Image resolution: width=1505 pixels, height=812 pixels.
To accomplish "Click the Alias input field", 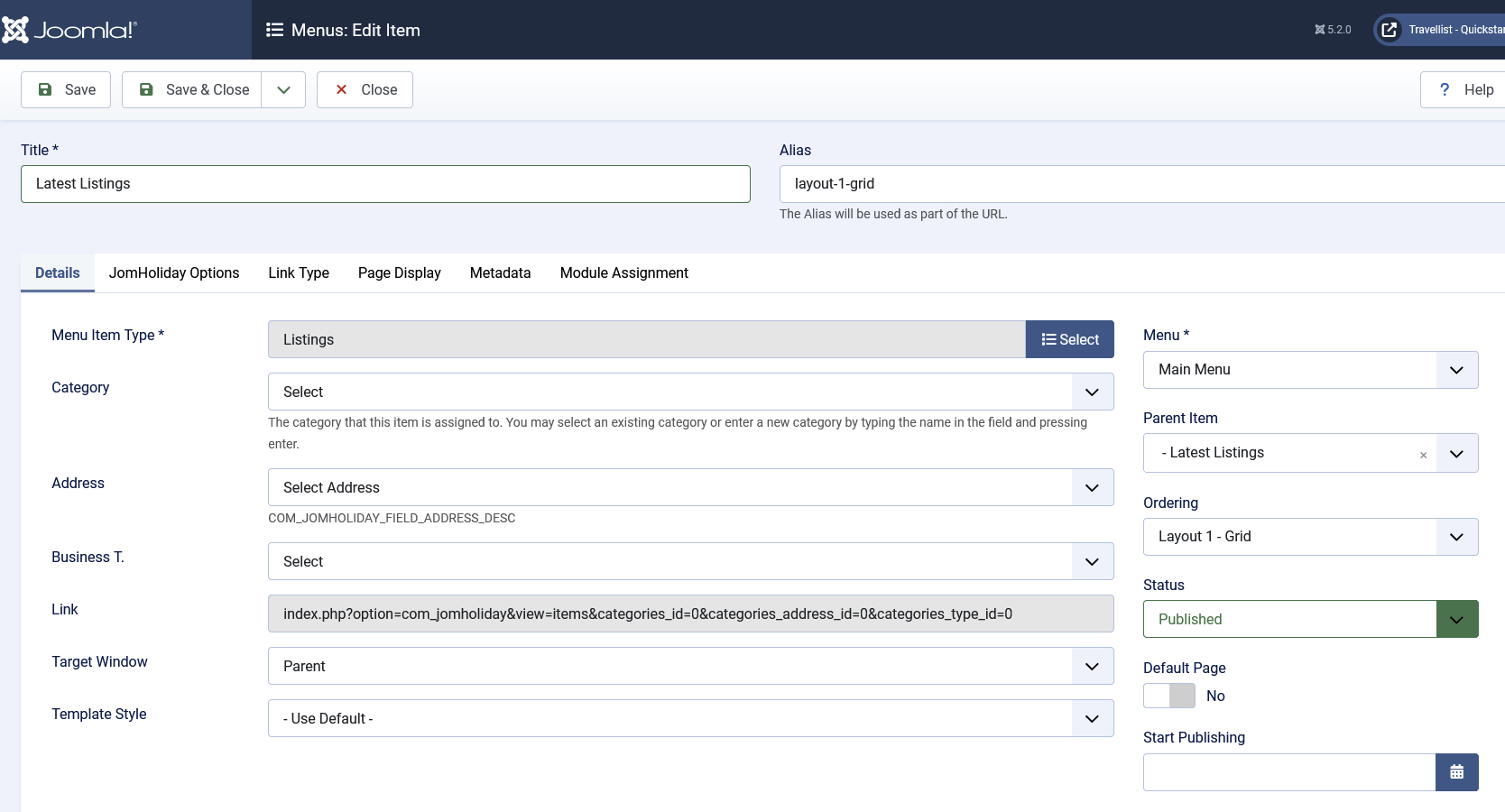I will coord(1142,184).
